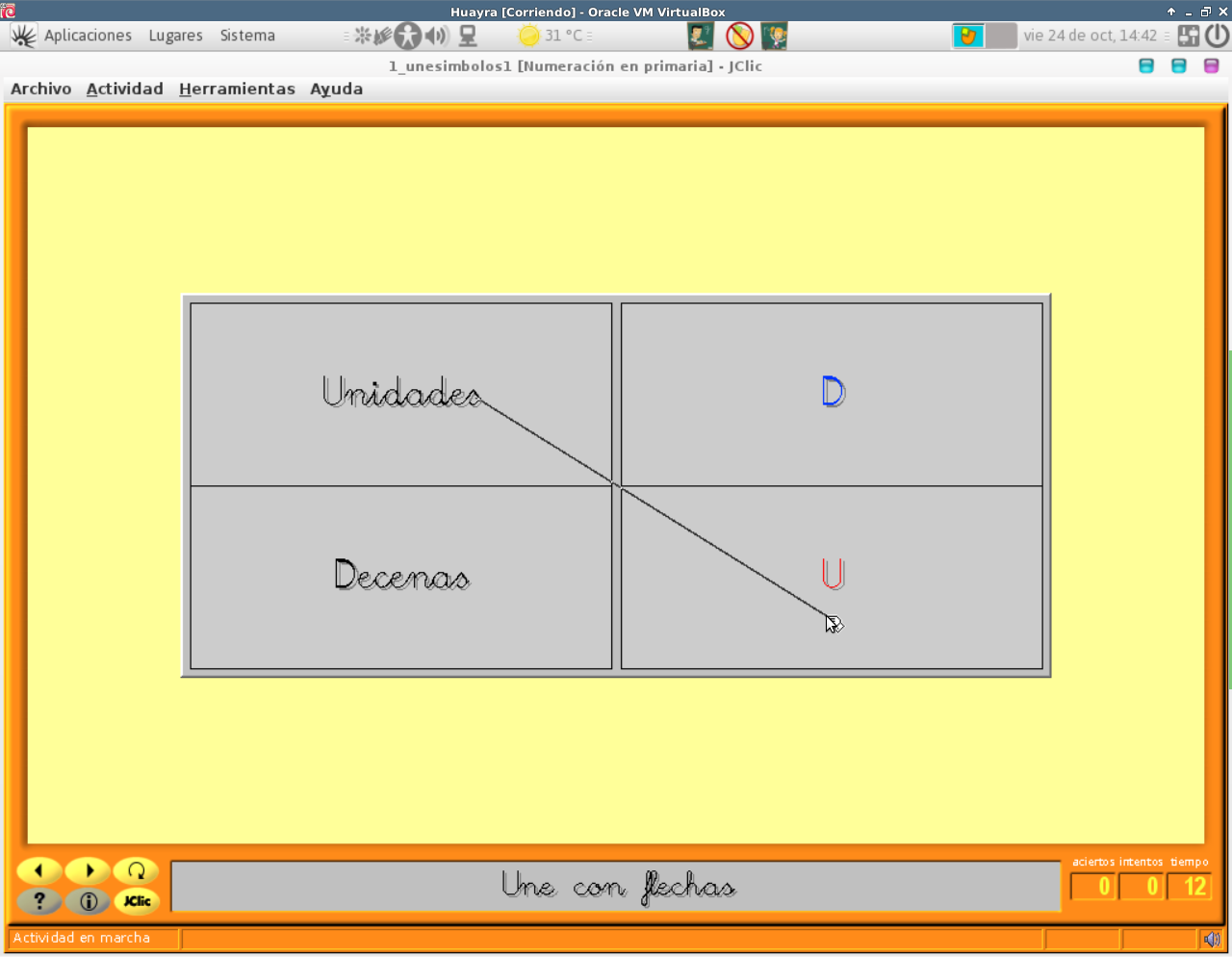Expand the Ayuda menu
This screenshot has height=957, width=1232.
click(336, 89)
